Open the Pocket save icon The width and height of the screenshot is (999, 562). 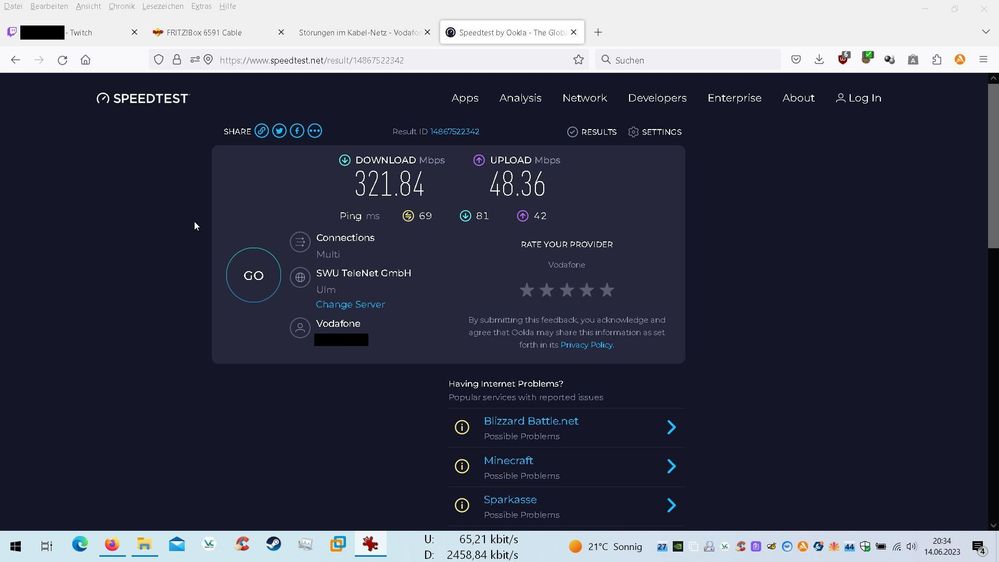[x=796, y=60]
